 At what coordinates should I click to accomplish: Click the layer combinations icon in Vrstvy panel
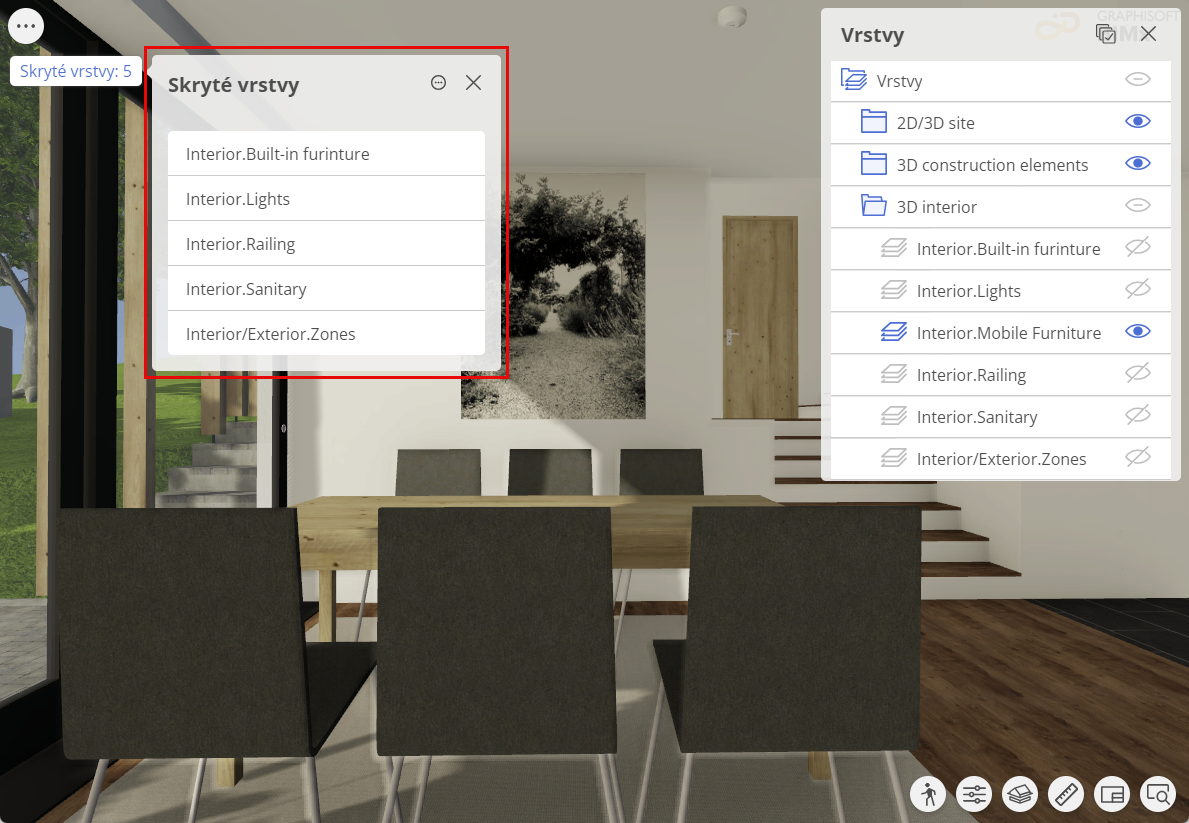(1106, 34)
